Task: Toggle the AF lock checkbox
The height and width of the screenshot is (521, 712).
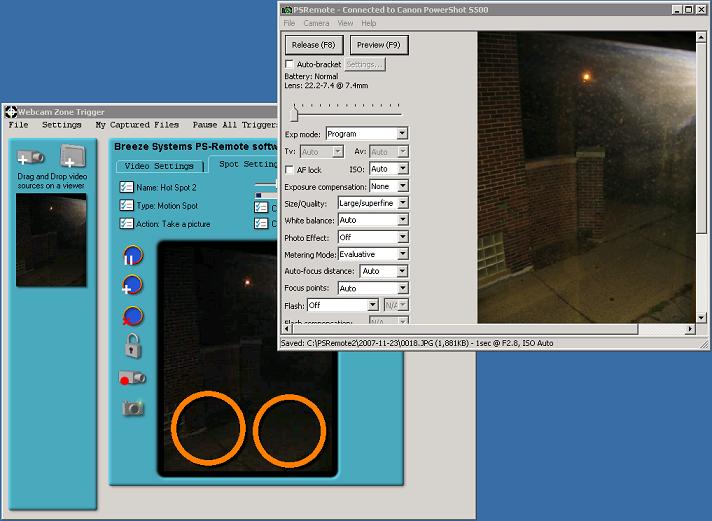Action: pyautogui.click(x=289, y=169)
